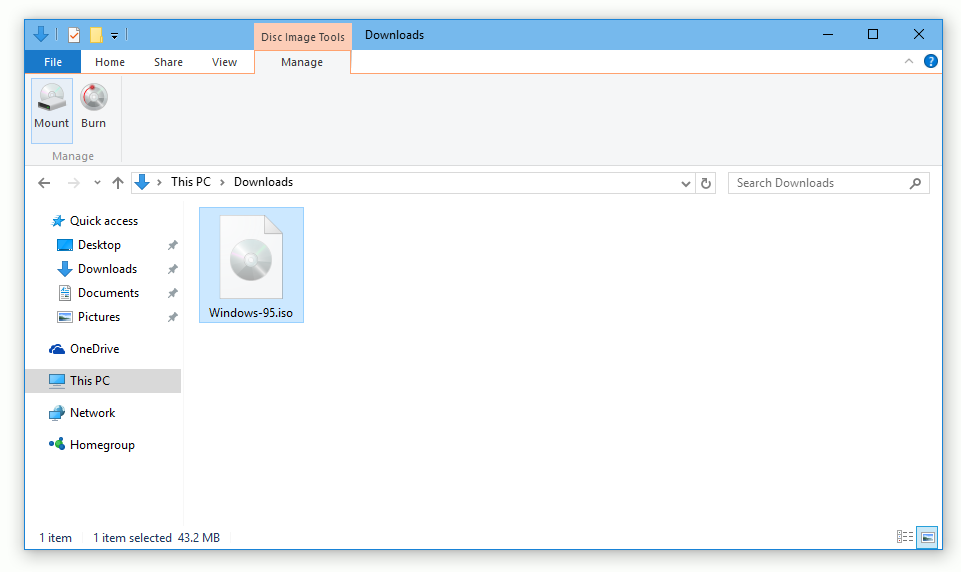Click Downloads in the address path
The height and width of the screenshot is (572, 961).
pyautogui.click(x=264, y=182)
